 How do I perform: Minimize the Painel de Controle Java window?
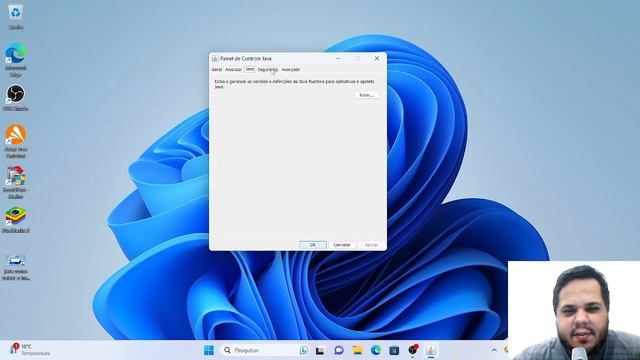click(338, 59)
